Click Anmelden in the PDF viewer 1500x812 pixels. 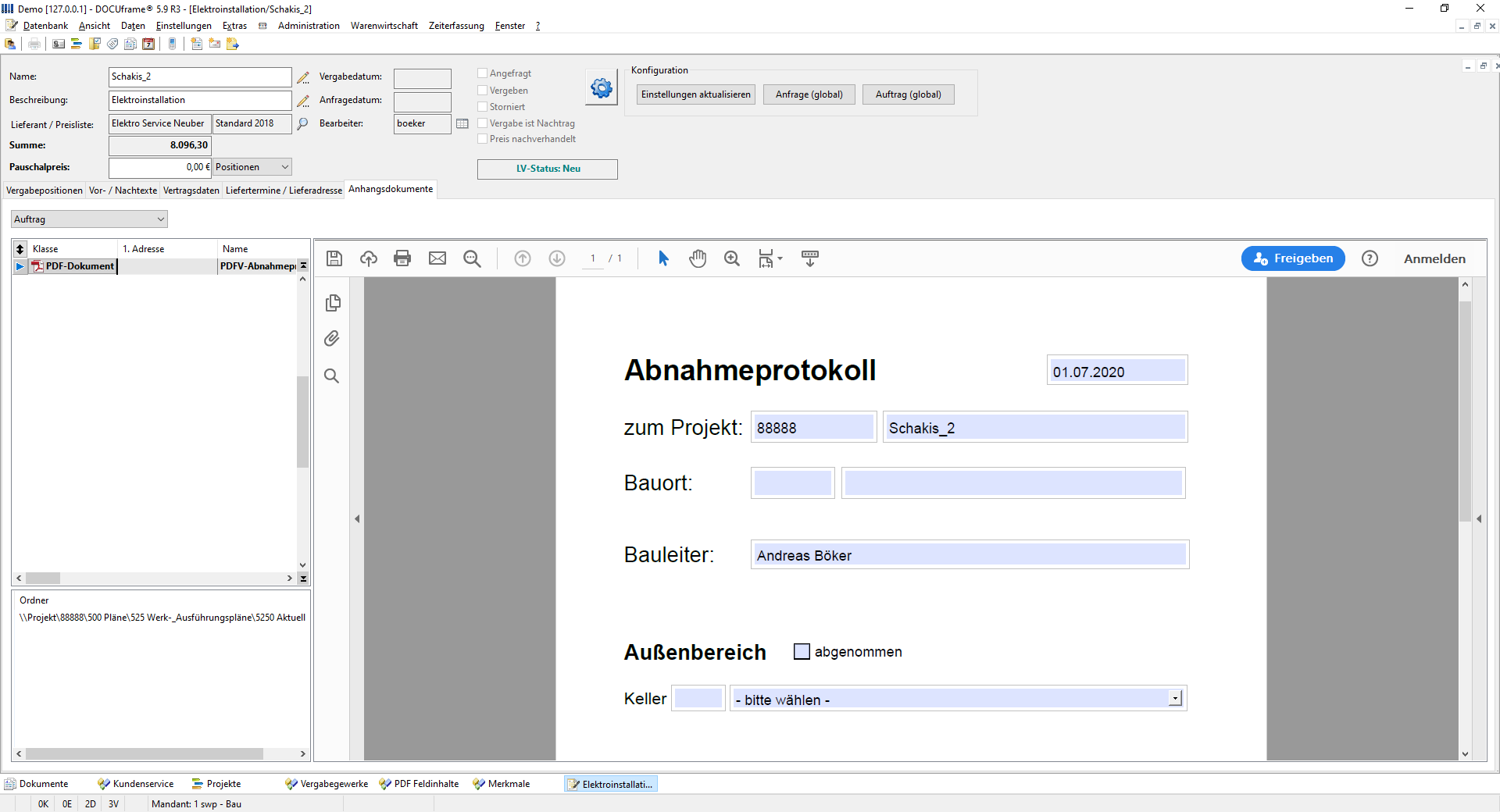(1434, 259)
